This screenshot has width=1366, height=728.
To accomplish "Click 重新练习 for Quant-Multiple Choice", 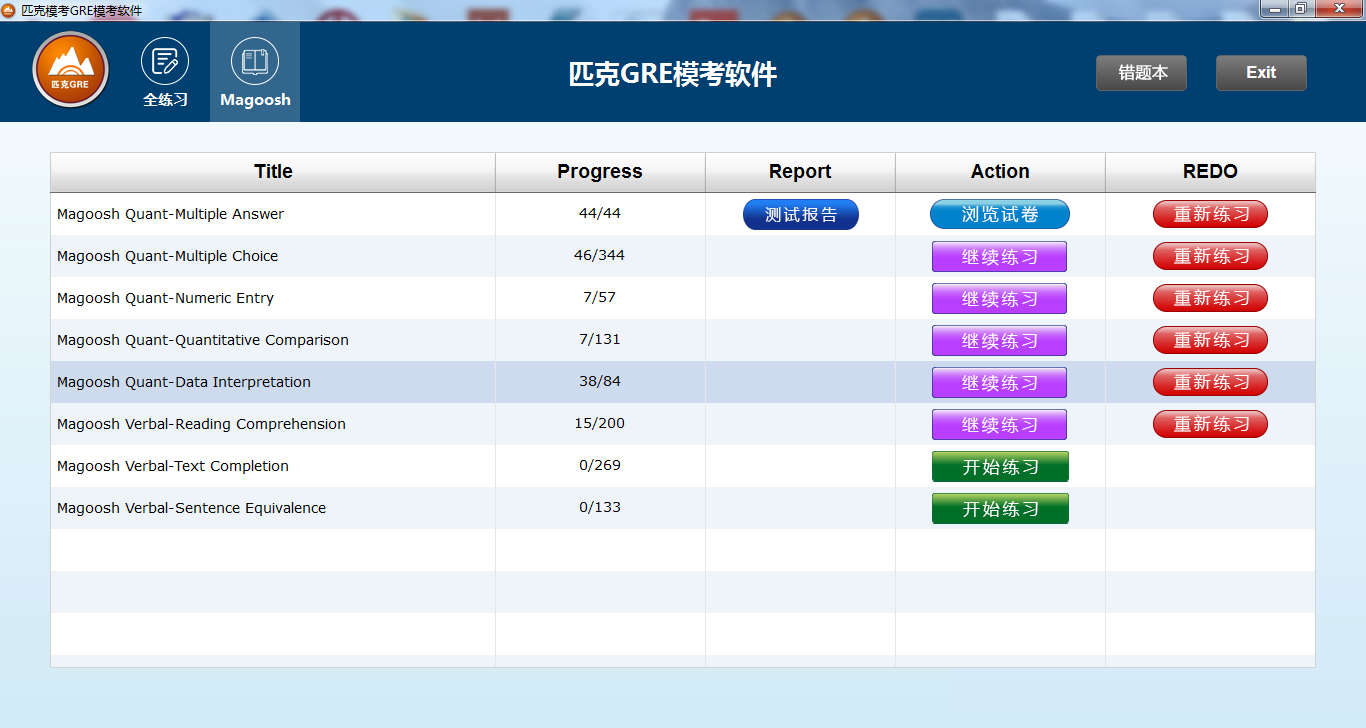I will pyautogui.click(x=1210, y=256).
